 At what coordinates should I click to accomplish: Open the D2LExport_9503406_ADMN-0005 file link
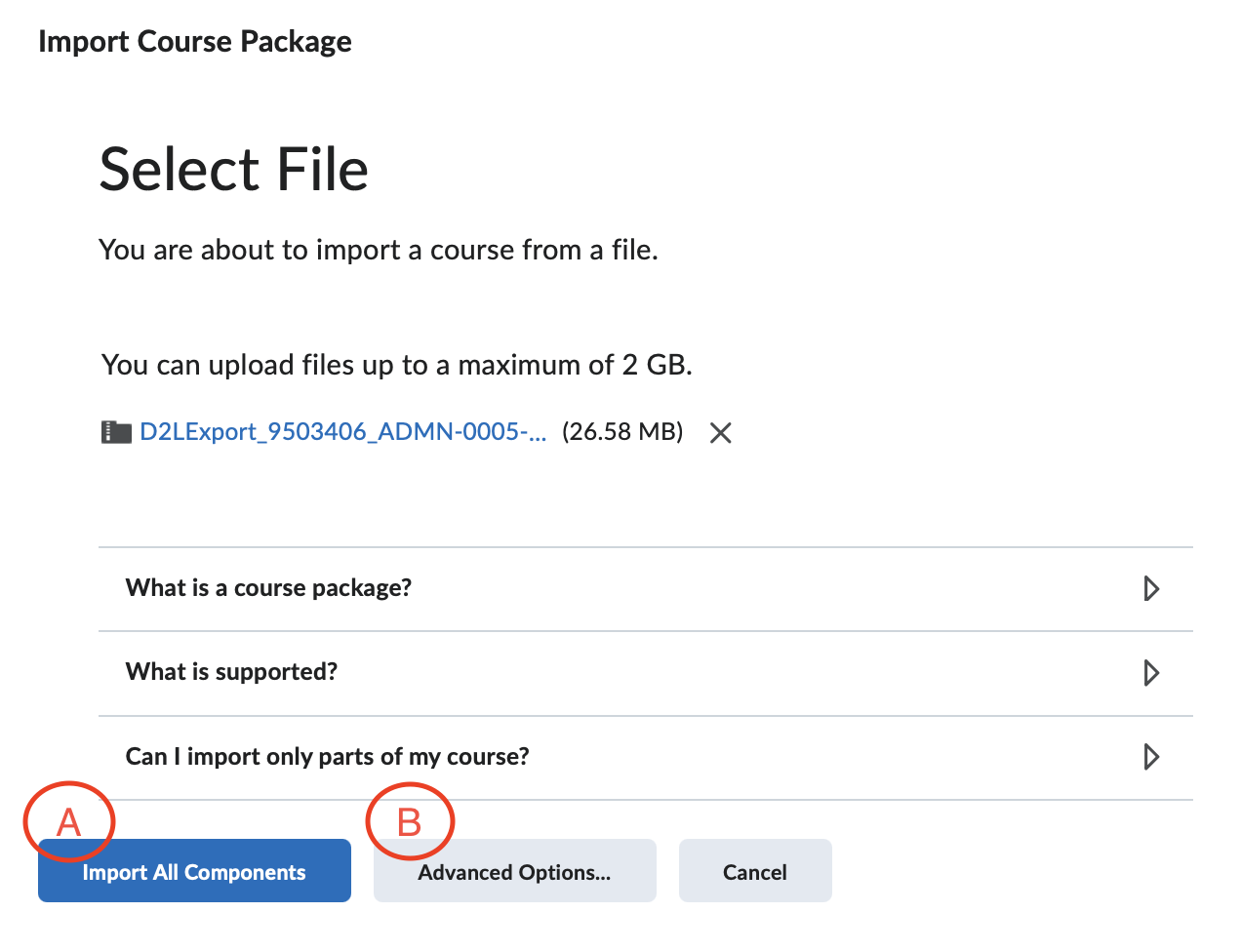343,431
